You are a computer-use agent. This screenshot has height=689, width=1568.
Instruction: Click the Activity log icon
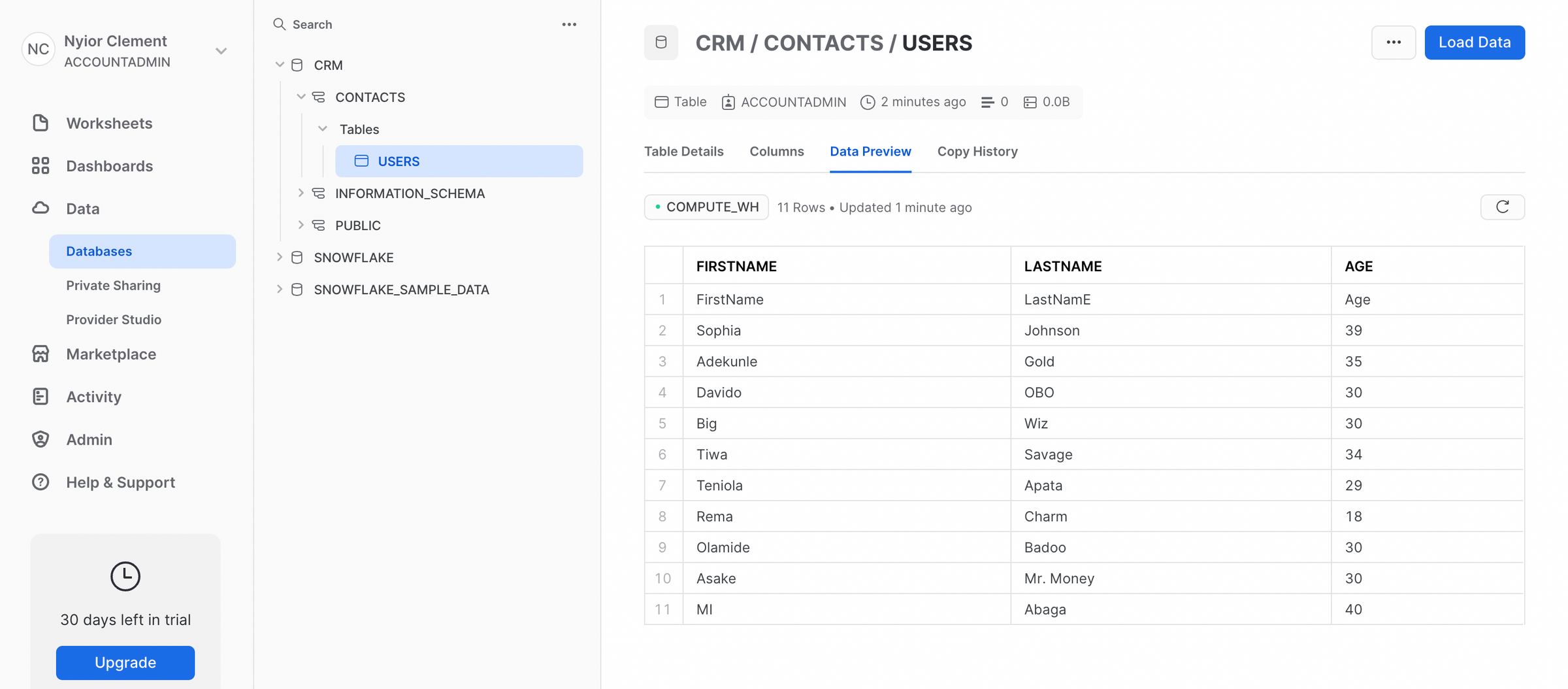(x=41, y=397)
